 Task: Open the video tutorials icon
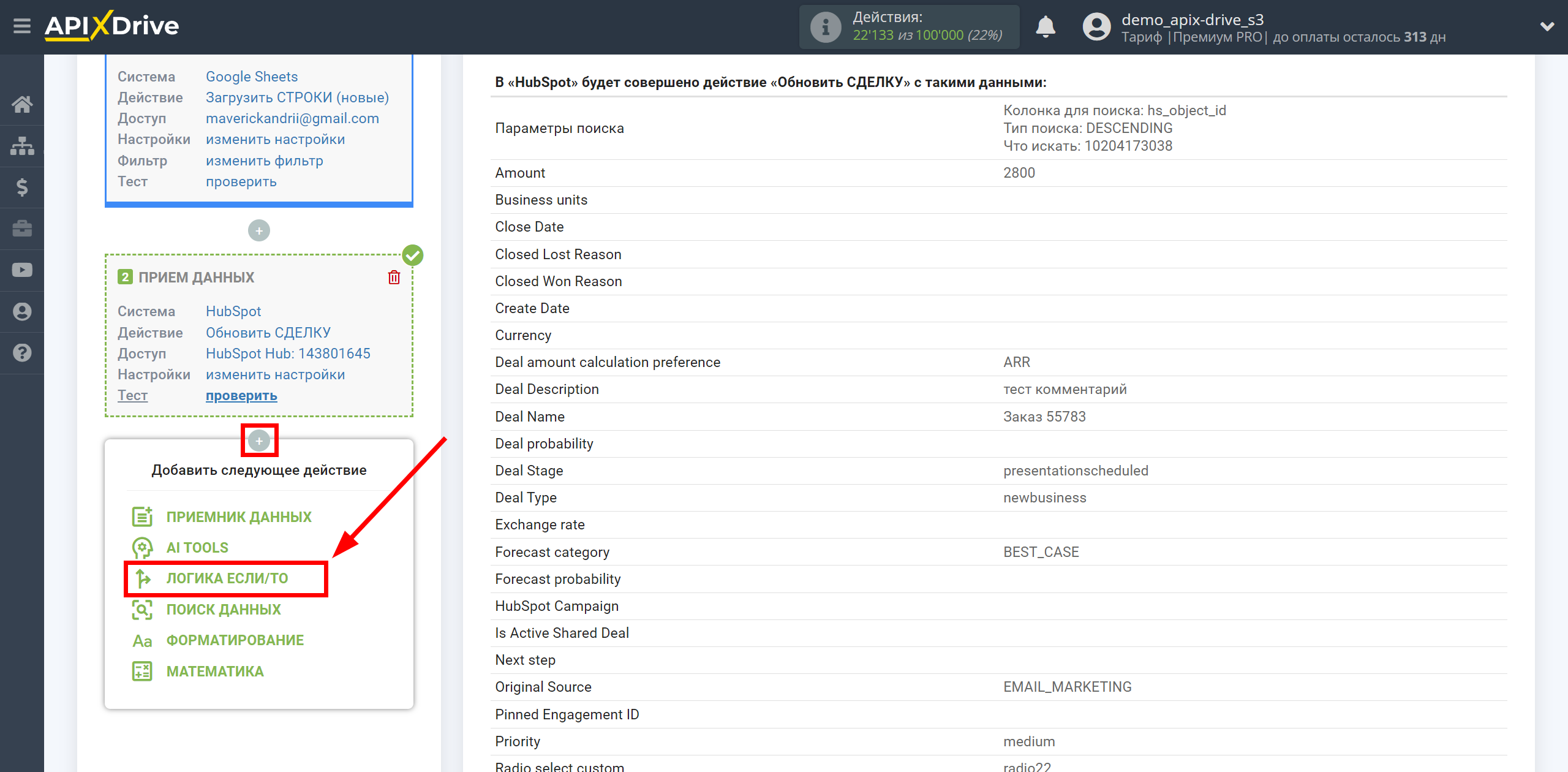click(22, 270)
